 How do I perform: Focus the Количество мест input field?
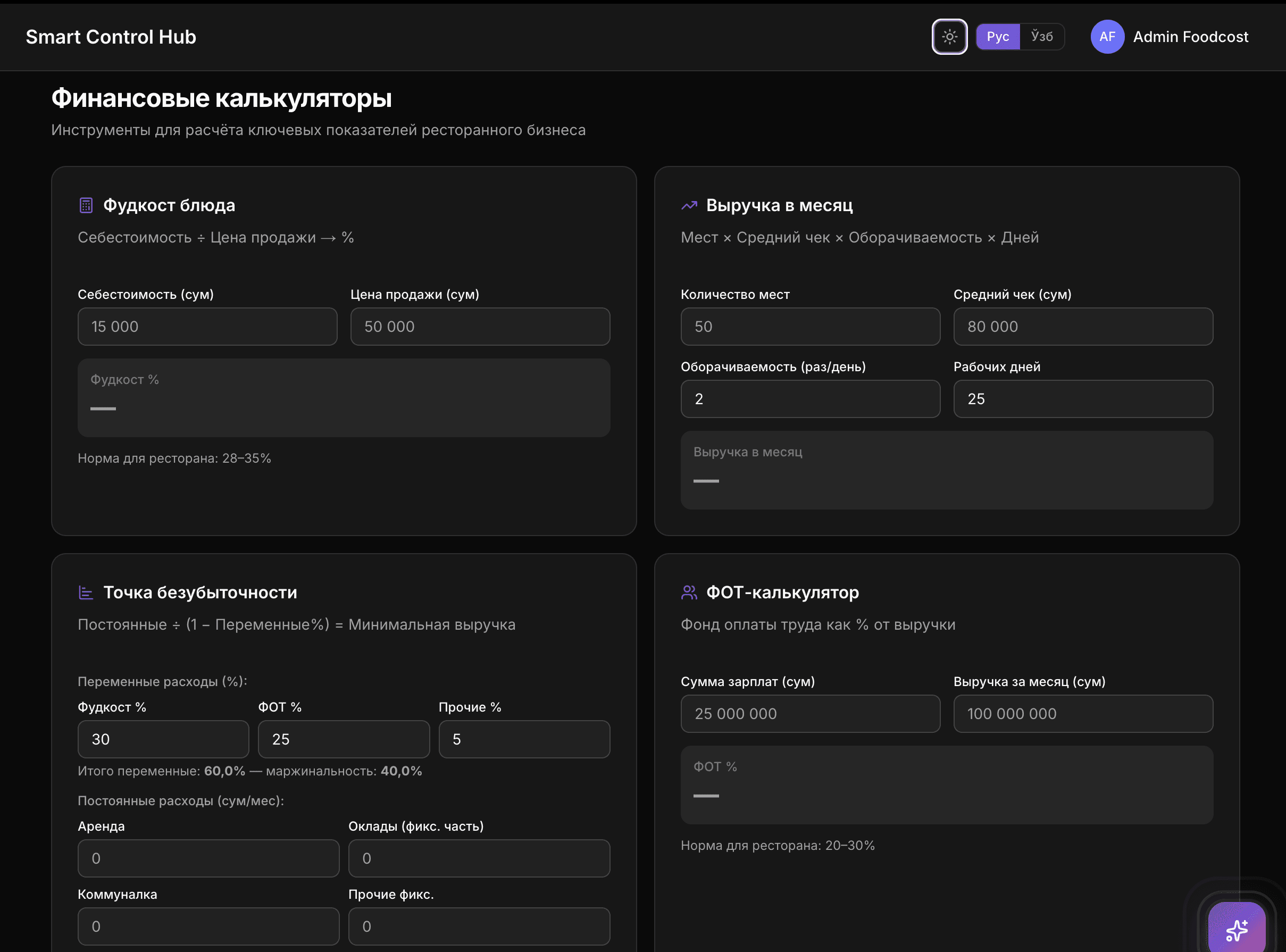click(x=810, y=327)
